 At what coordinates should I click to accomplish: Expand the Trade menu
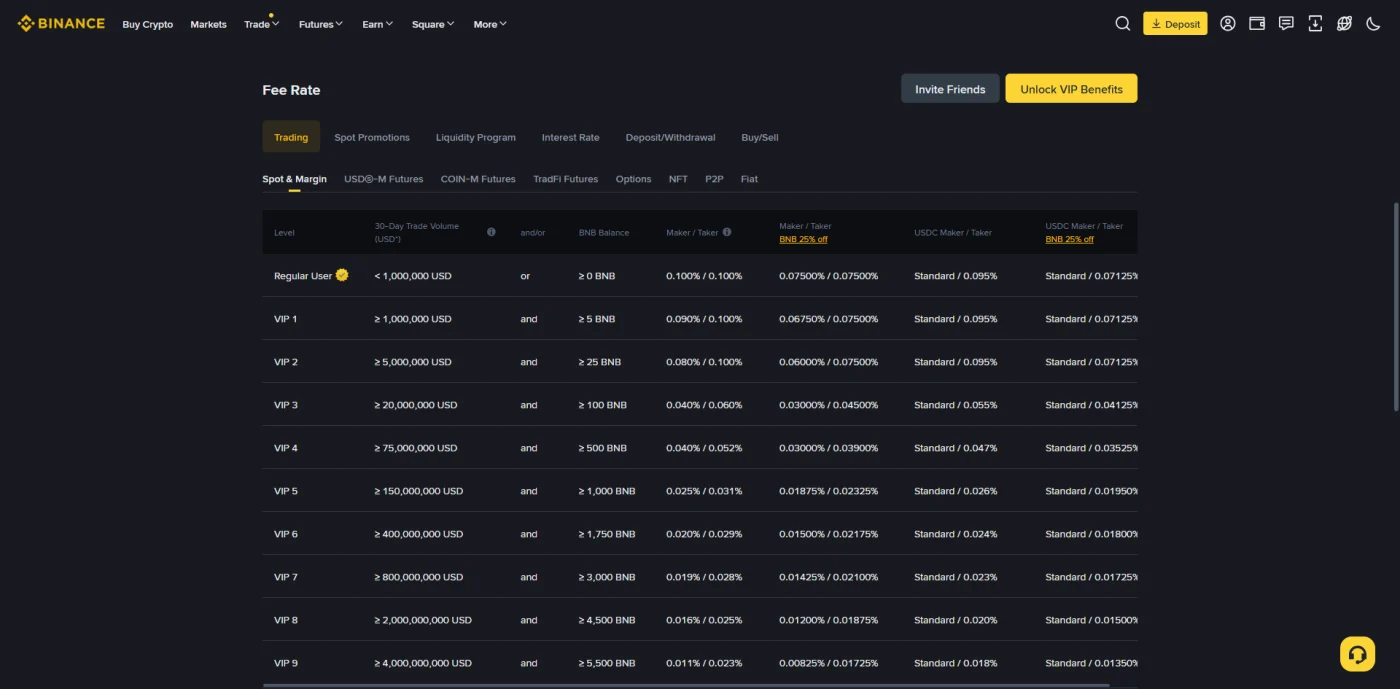[x=261, y=24]
